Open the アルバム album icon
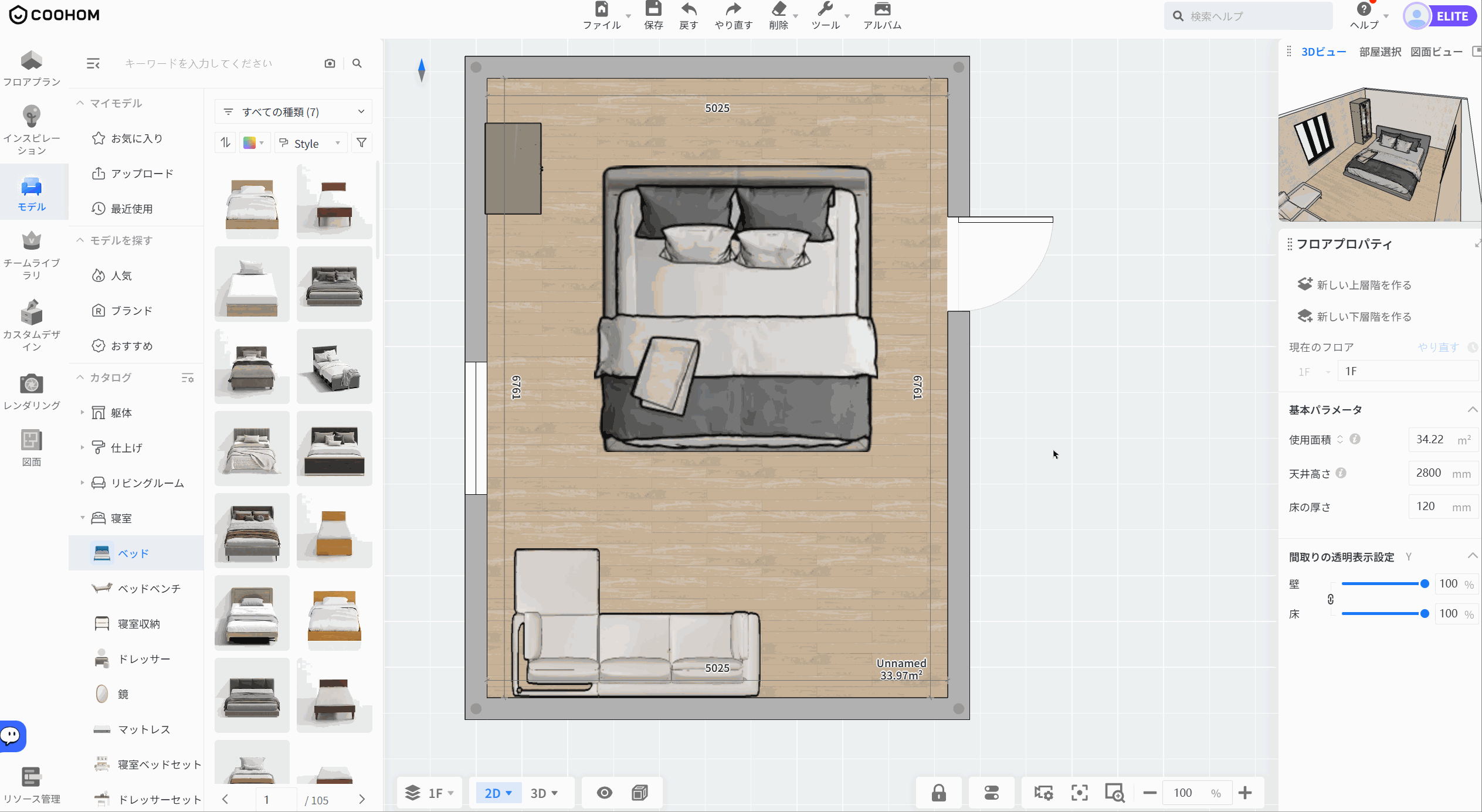The image size is (1482, 812). pyautogui.click(x=882, y=9)
